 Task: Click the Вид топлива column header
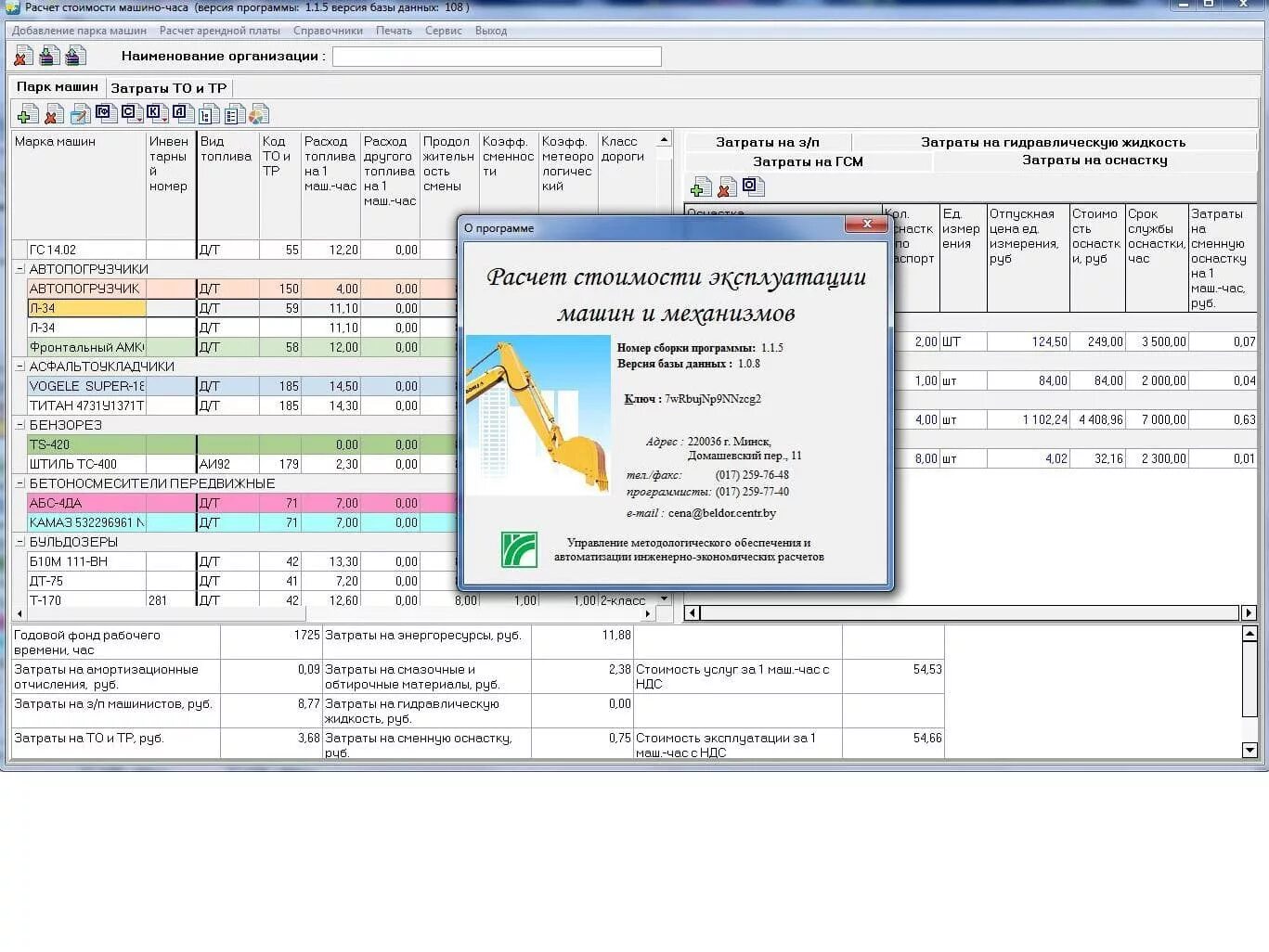(227, 186)
